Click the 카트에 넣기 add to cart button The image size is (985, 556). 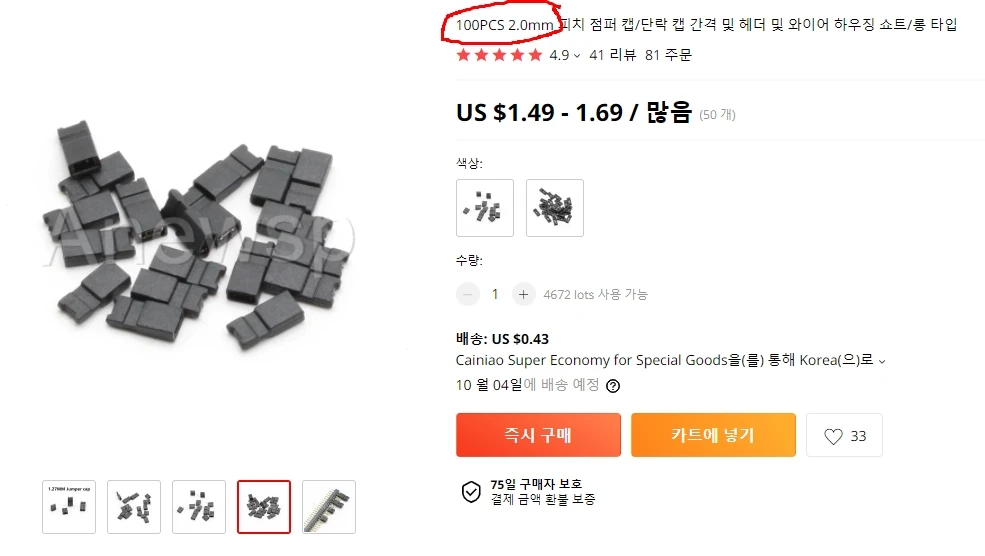tap(713, 435)
